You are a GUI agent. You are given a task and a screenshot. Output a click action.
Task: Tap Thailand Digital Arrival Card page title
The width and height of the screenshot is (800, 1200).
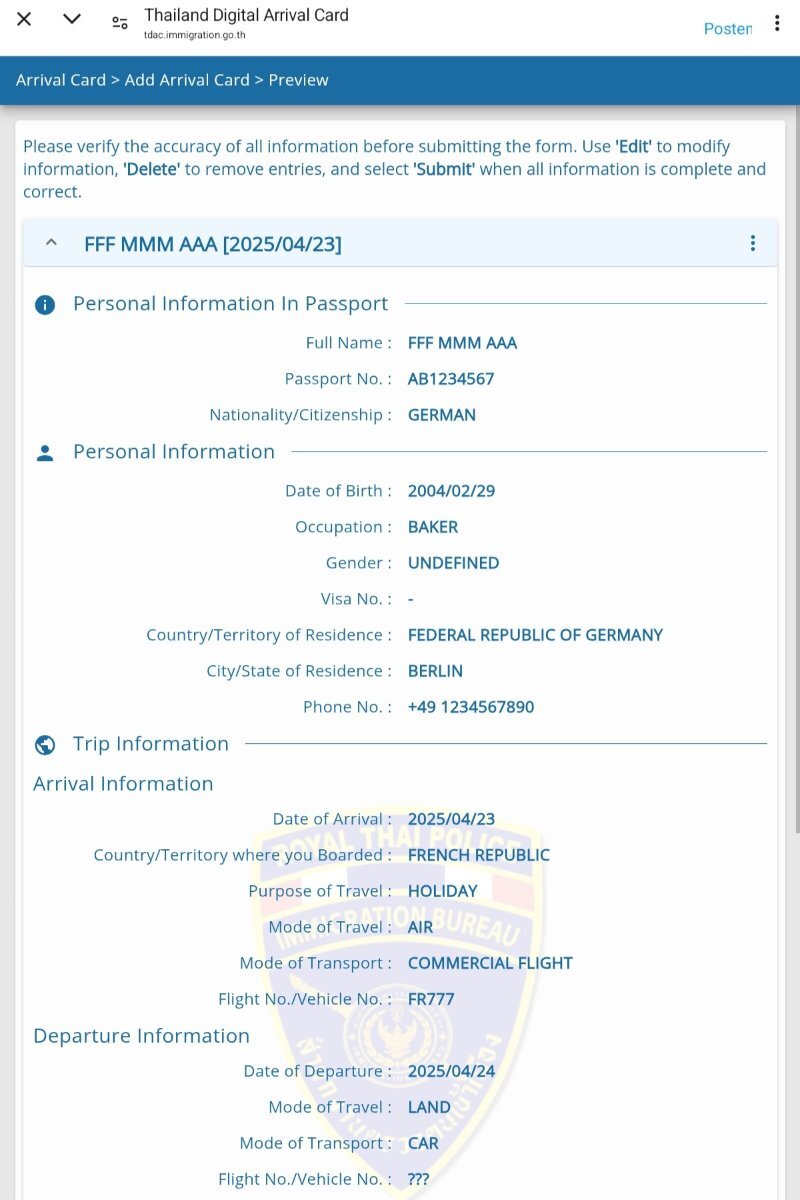click(x=247, y=15)
